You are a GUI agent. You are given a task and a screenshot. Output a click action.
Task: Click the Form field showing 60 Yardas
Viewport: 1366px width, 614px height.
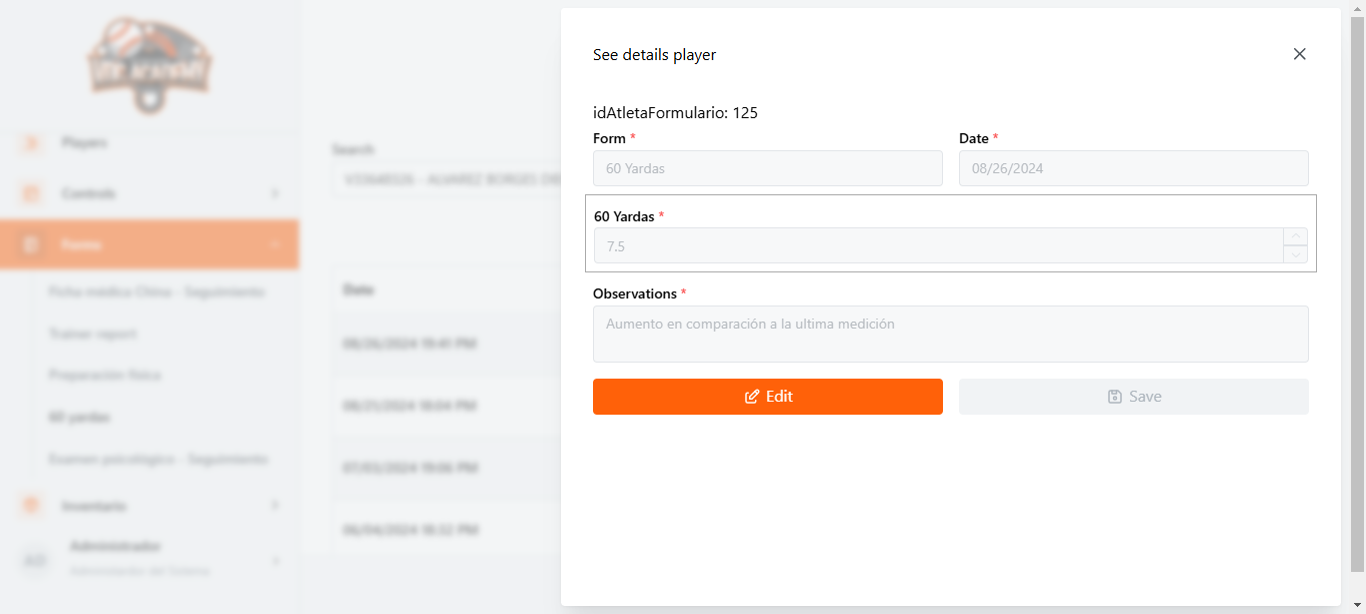tap(768, 168)
